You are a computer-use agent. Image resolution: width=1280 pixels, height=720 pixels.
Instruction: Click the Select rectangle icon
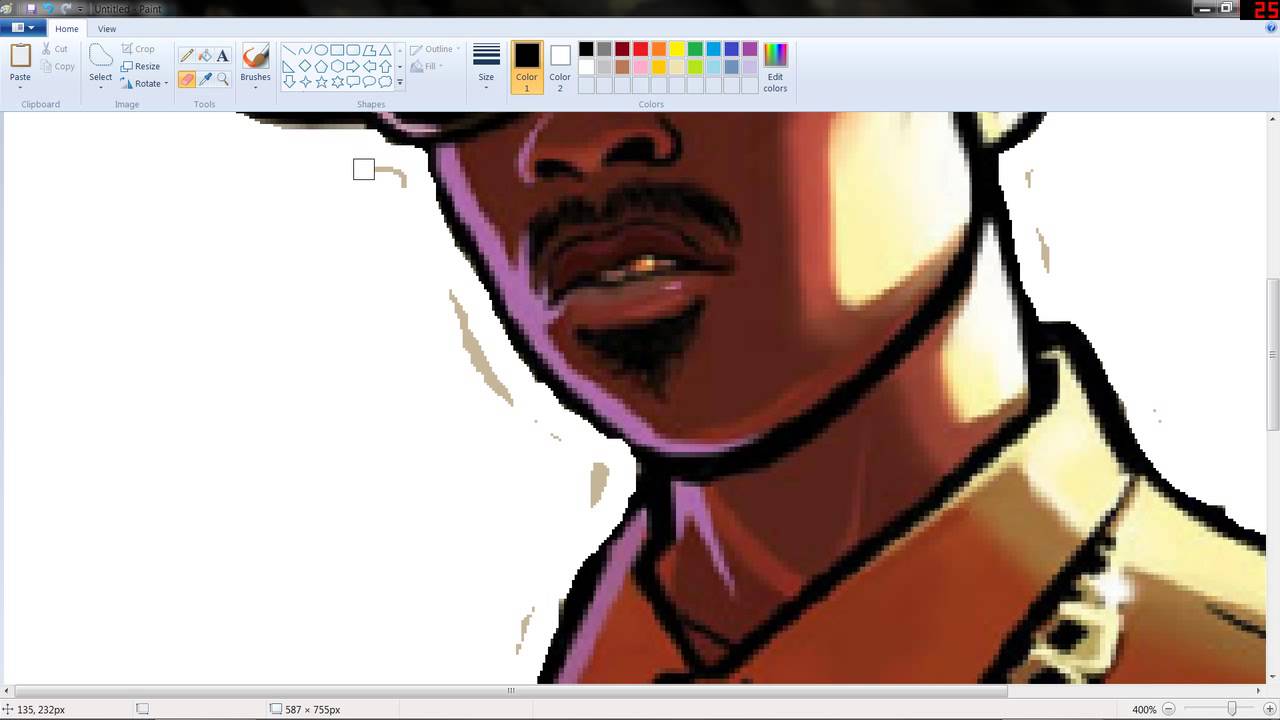pos(101,56)
